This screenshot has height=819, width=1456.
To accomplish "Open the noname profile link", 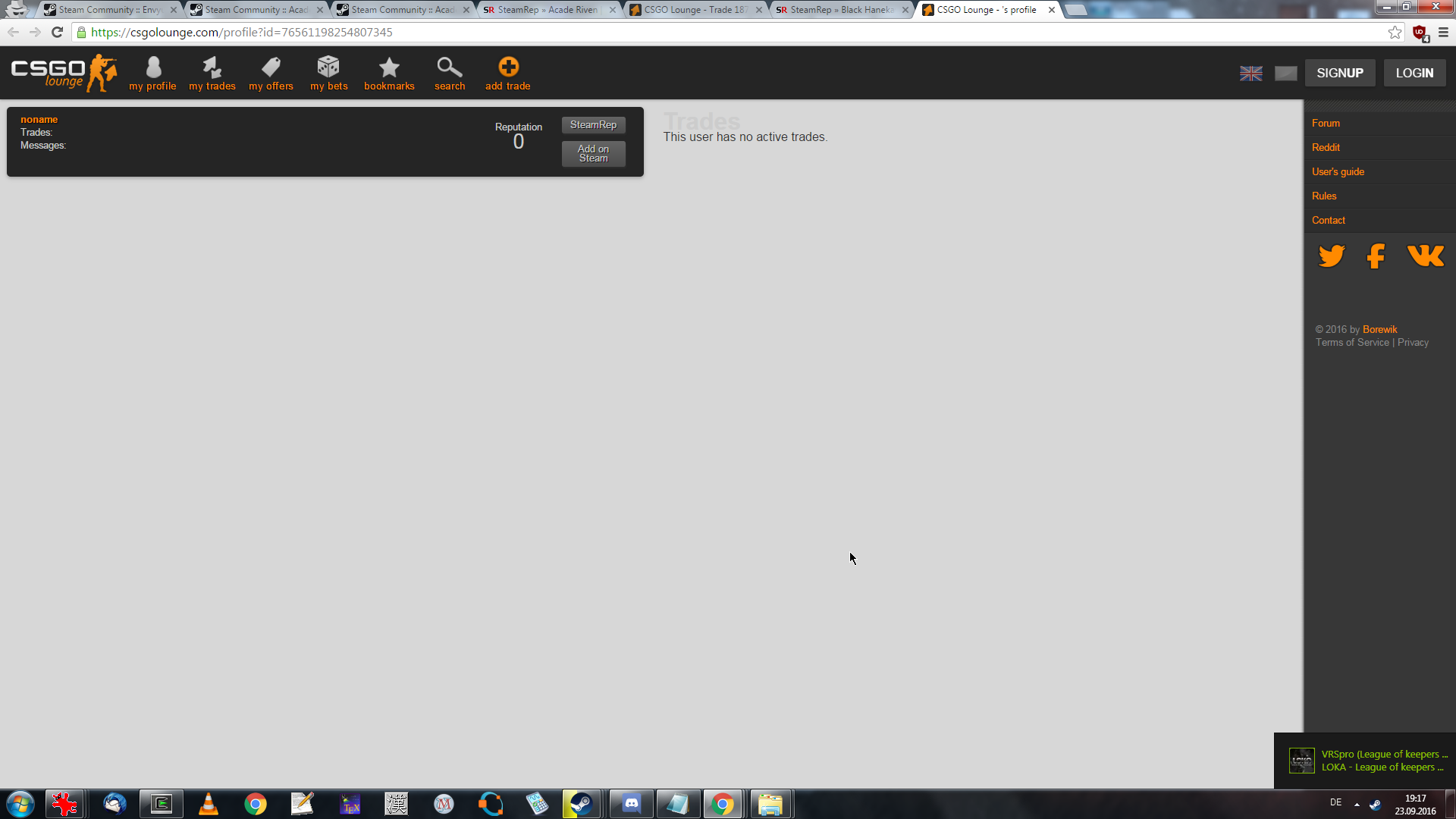I will (39, 119).
